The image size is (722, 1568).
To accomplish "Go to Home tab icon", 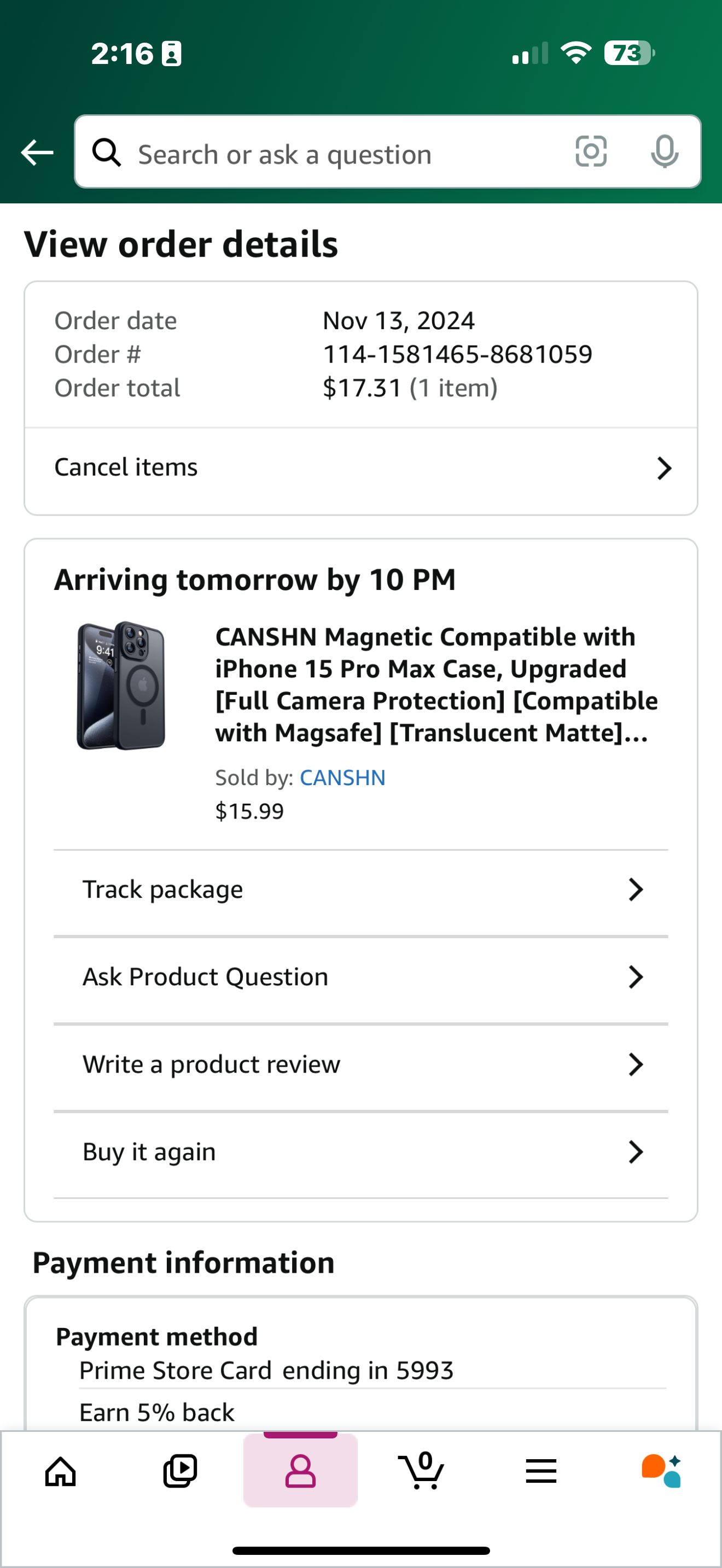I will [x=61, y=1472].
